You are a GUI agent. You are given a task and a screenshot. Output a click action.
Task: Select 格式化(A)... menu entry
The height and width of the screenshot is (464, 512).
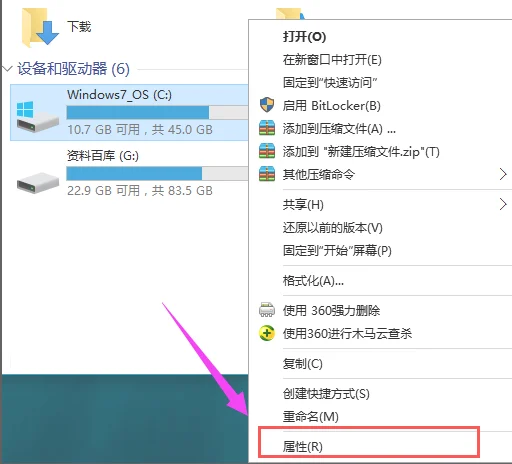[313, 281]
